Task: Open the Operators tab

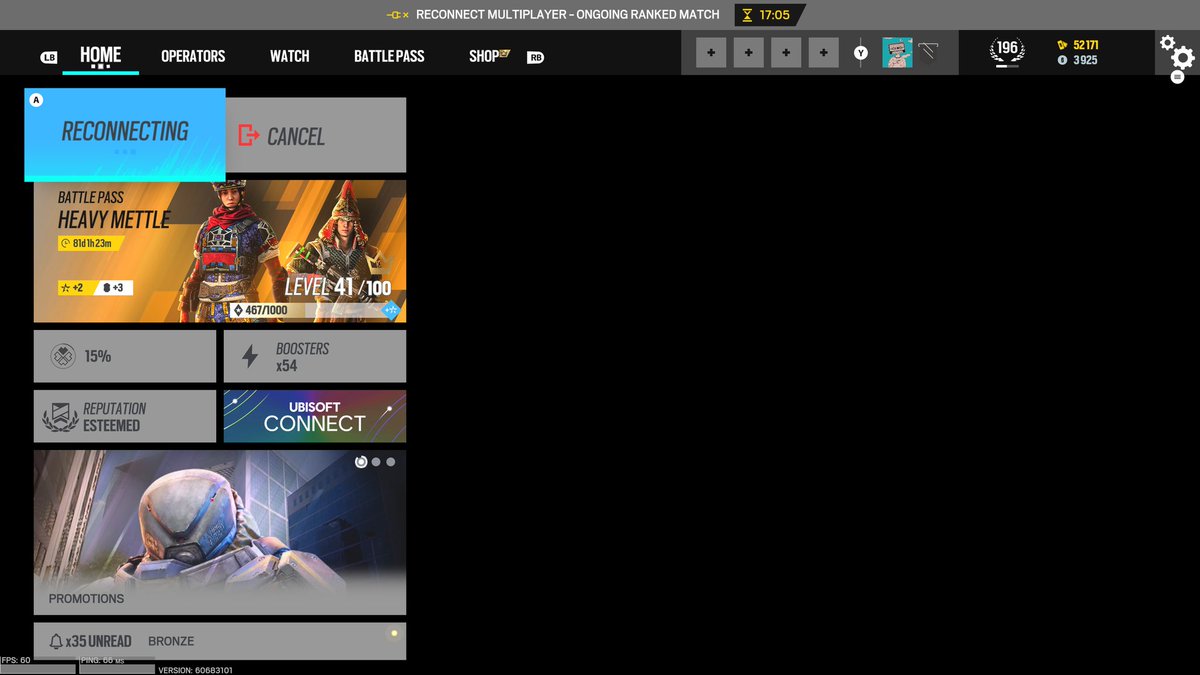Action: pyautogui.click(x=193, y=56)
